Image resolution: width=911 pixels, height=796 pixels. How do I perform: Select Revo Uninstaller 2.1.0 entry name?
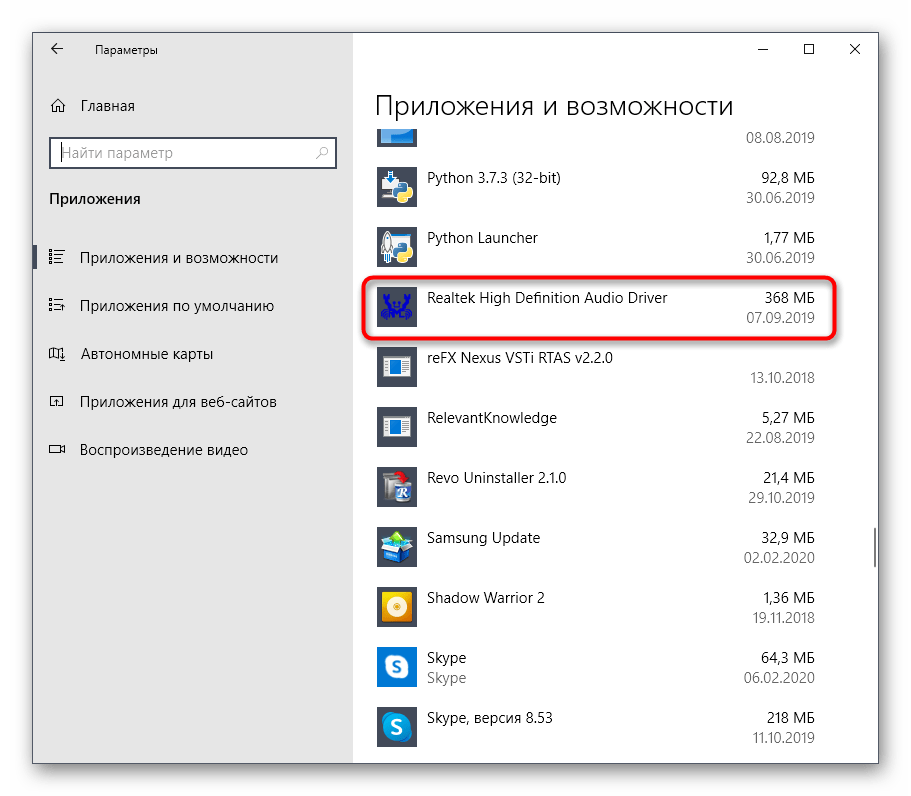click(x=497, y=478)
